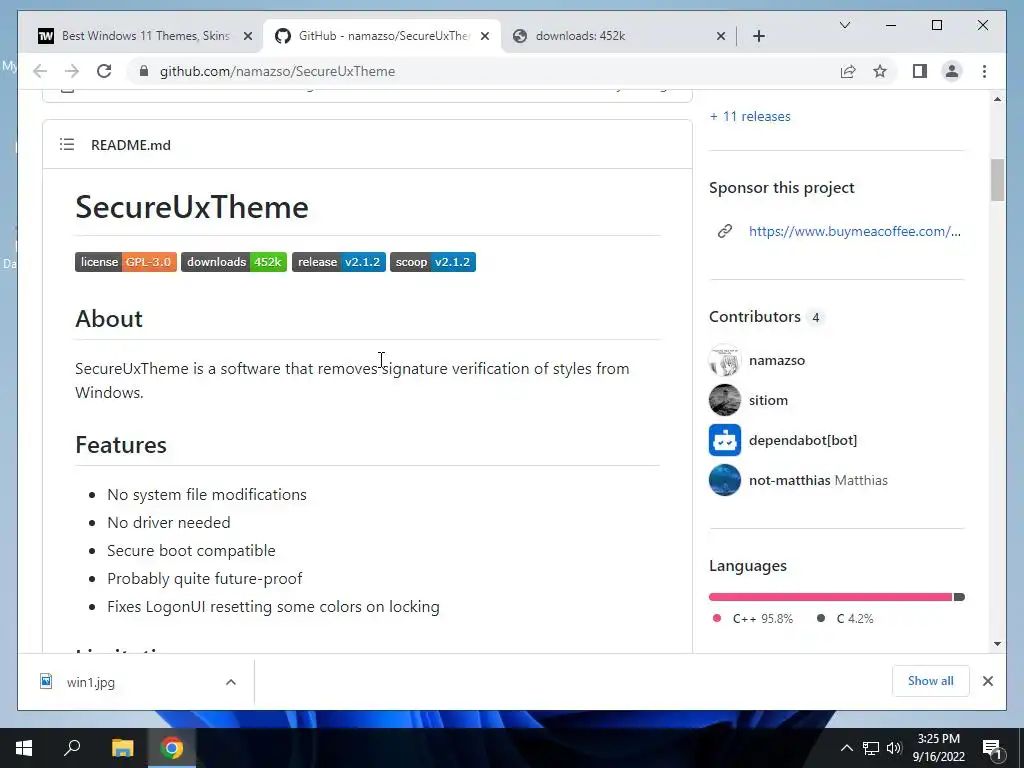Bookmark this page with star icon
Image resolution: width=1024 pixels, height=768 pixels.
coord(880,71)
